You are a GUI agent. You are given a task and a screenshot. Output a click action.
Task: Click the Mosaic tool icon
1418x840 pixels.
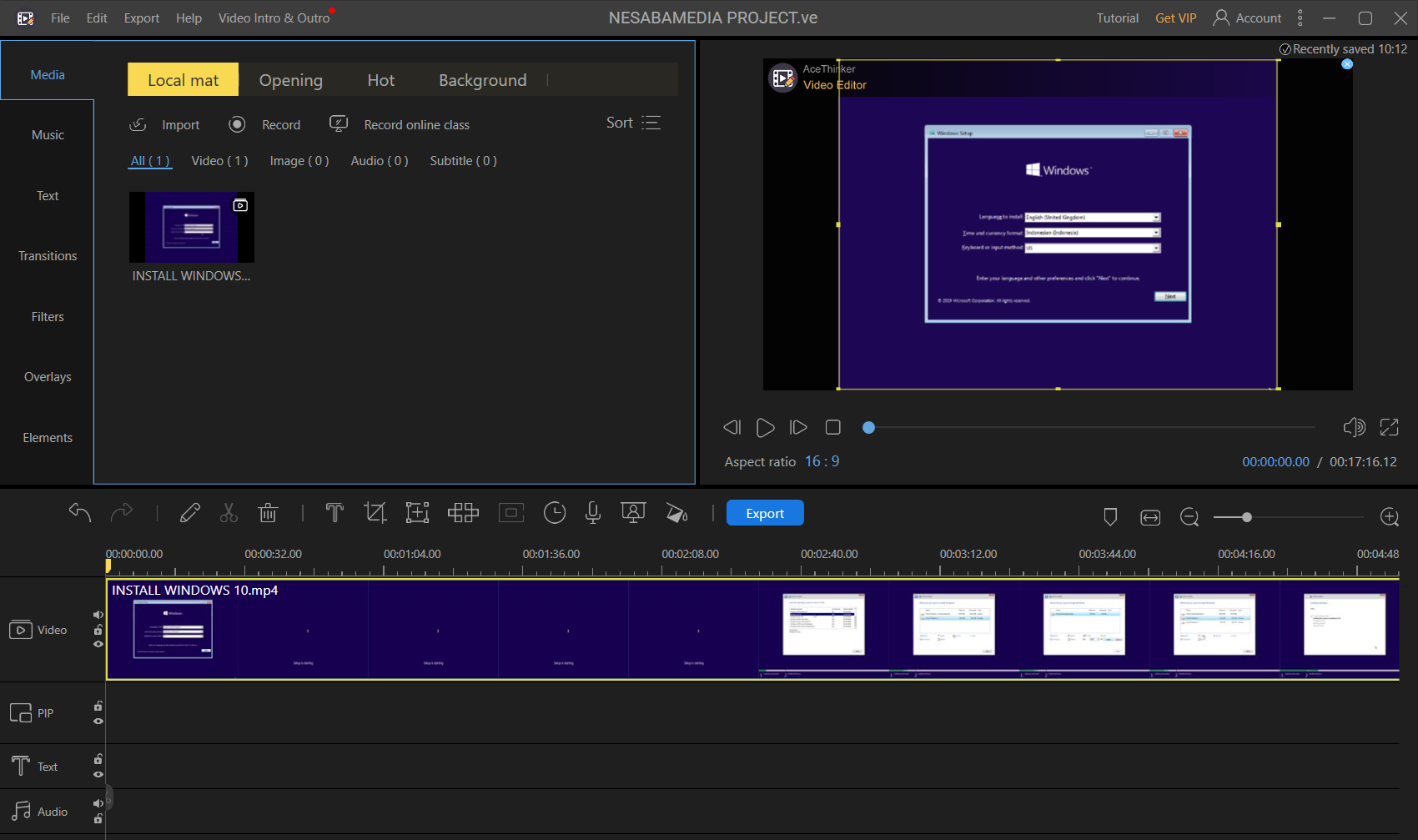(463, 512)
